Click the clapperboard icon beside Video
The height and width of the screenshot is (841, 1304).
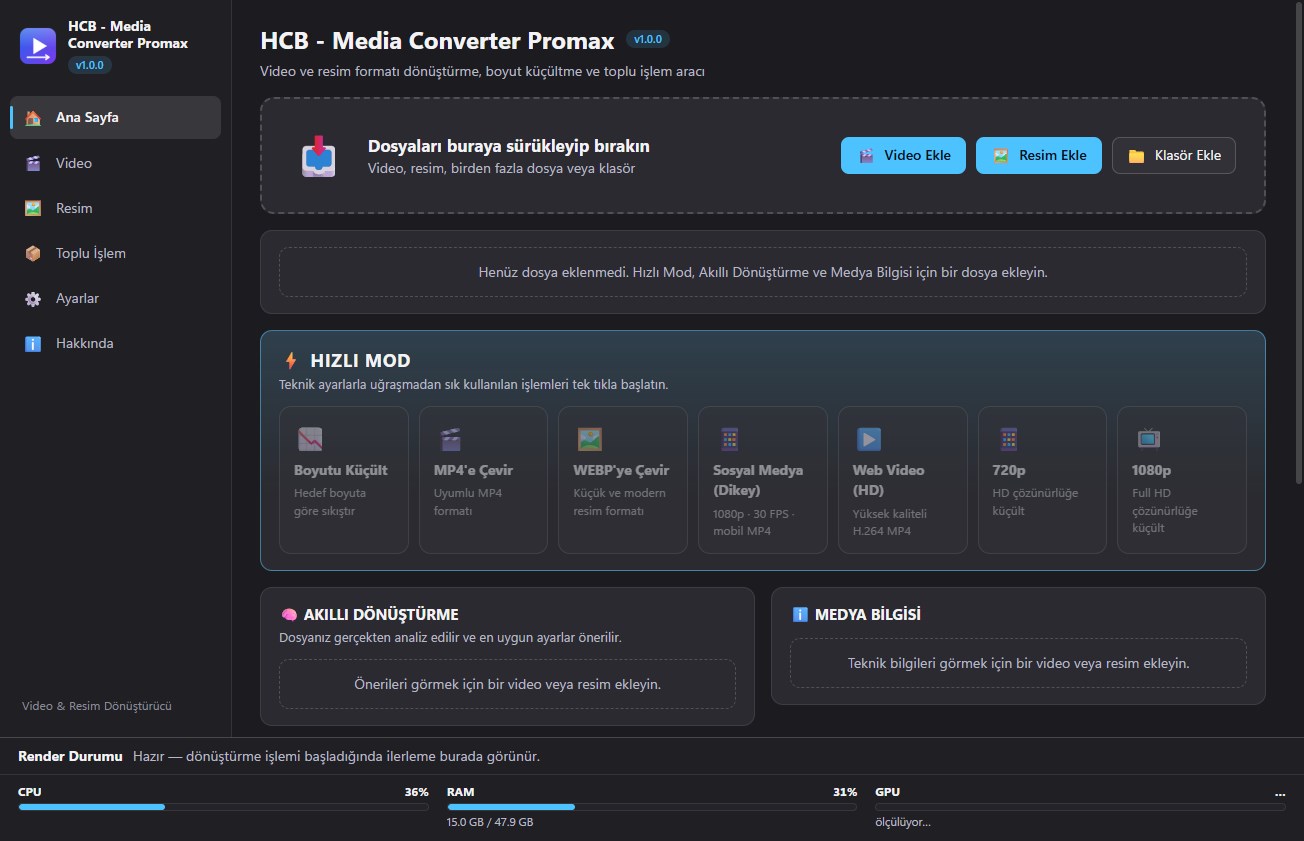coord(33,163)
